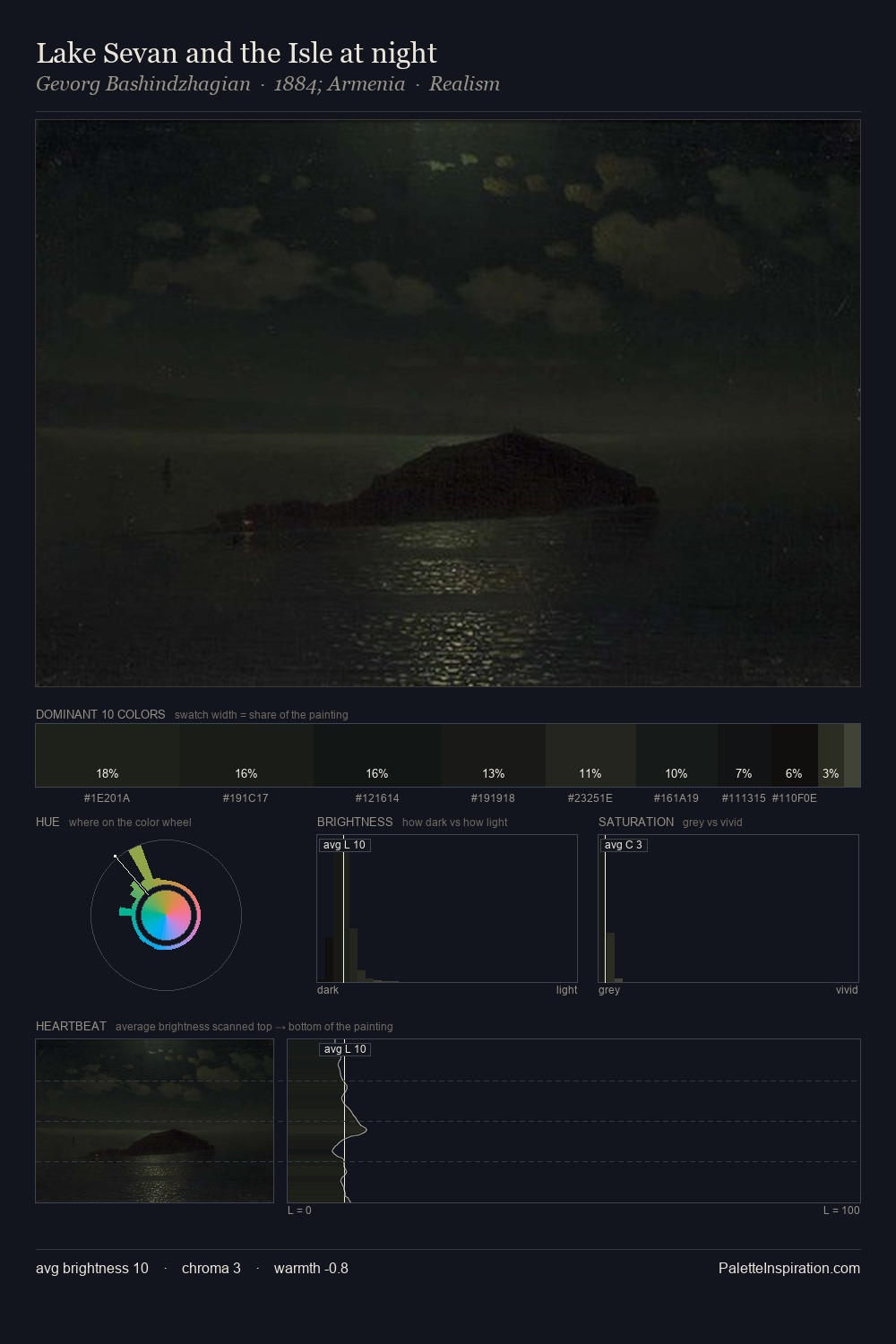896x1344 pixels.
Task: Click the 'dark' brightness axis label
Action: click(328, 990)
